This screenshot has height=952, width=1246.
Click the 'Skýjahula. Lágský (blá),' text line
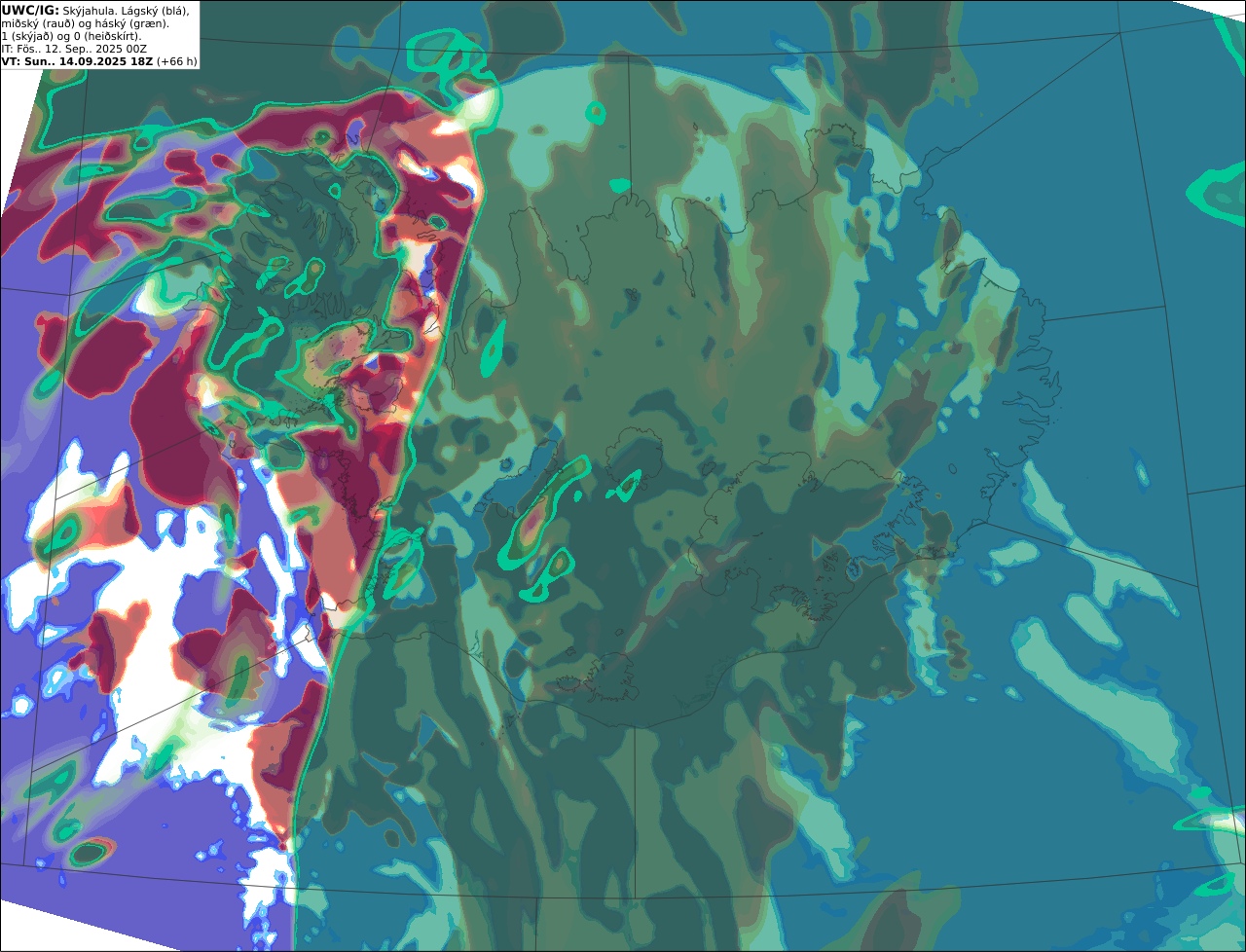coord(127,10)
